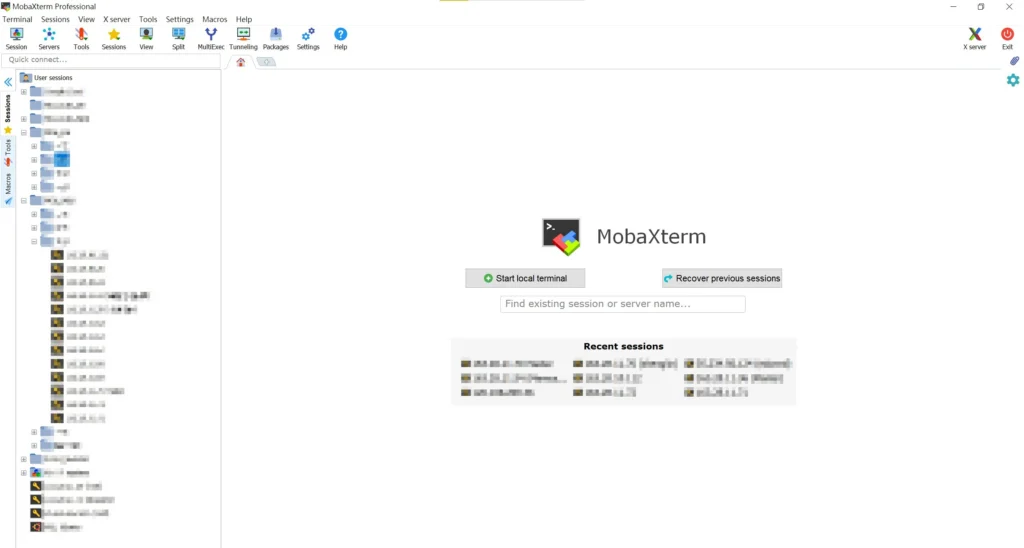Click the Packages toolbar icon
This screenshot has width=1024, height=548.
(276, 38)
